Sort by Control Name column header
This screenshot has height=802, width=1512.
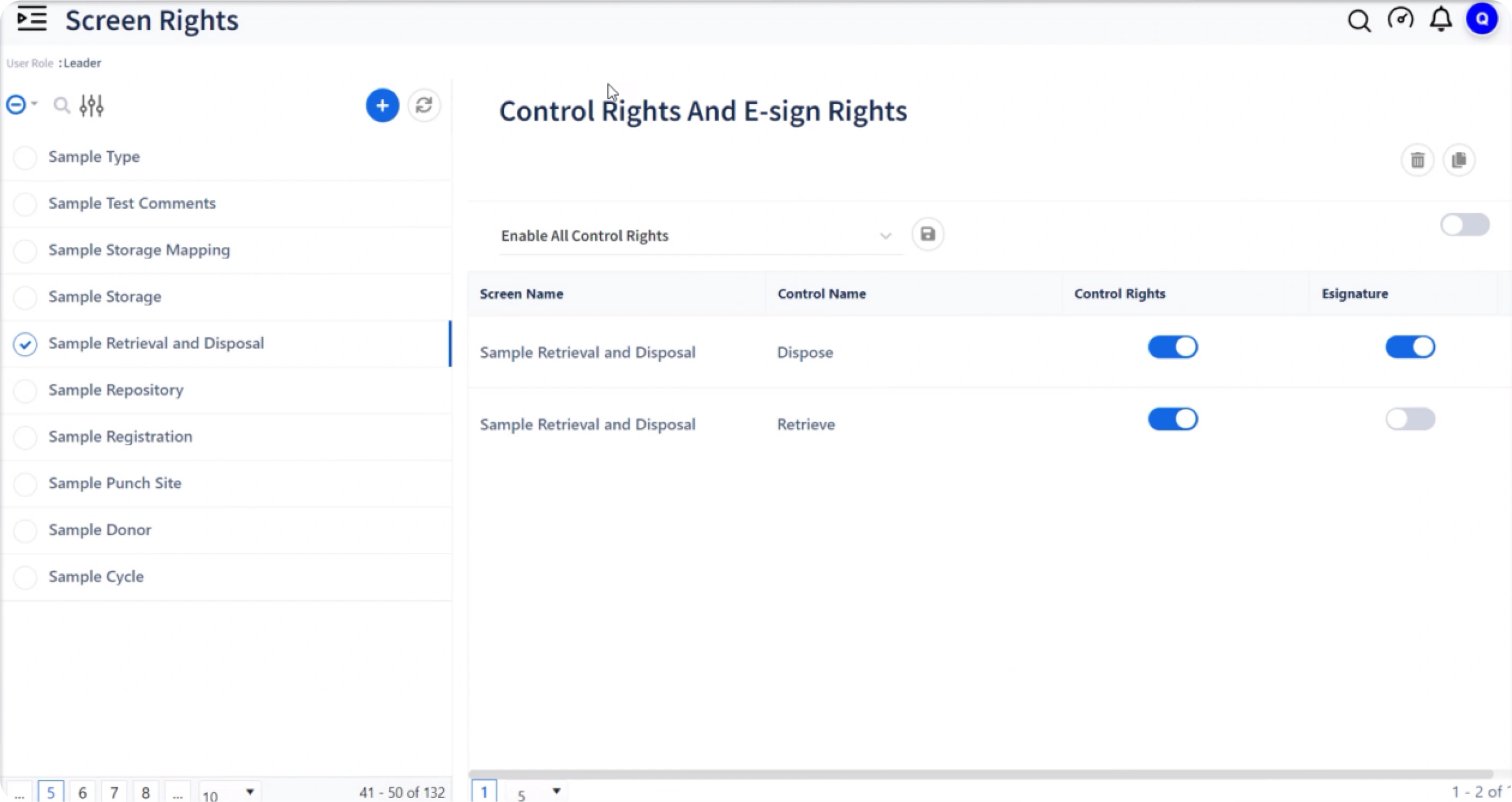[821, 294]
